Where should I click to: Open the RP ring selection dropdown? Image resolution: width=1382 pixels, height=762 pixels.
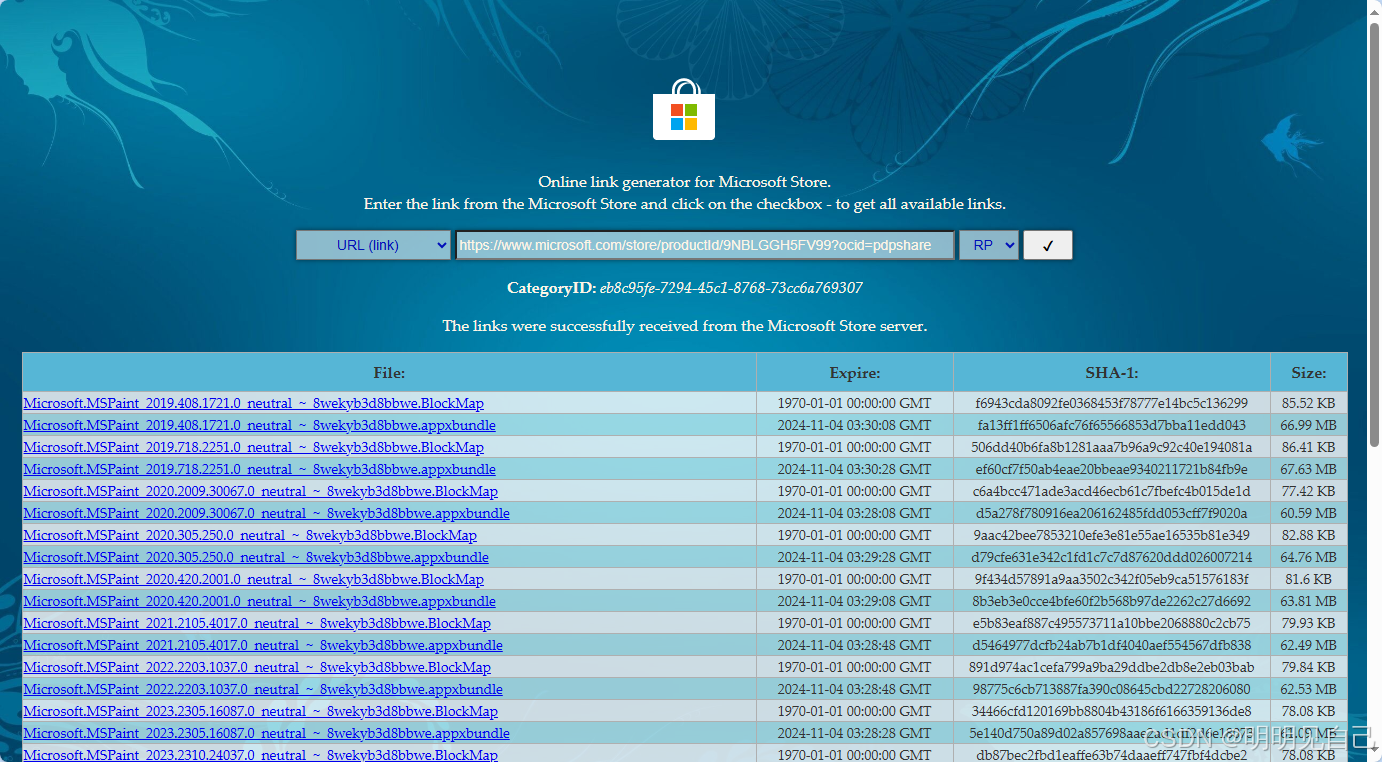(x=989, y=245)
